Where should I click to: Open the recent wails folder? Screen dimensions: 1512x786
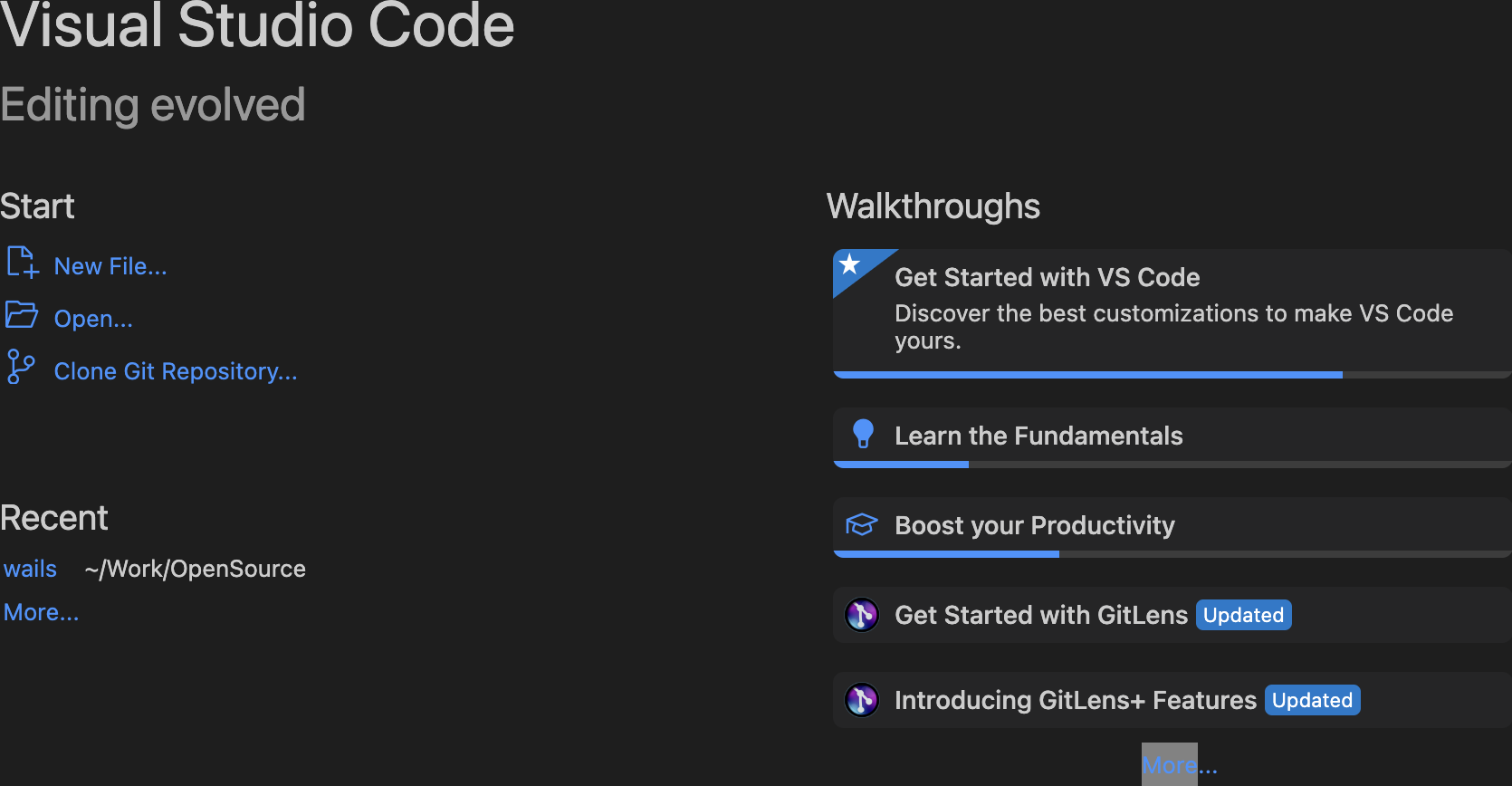coord(31,569)
